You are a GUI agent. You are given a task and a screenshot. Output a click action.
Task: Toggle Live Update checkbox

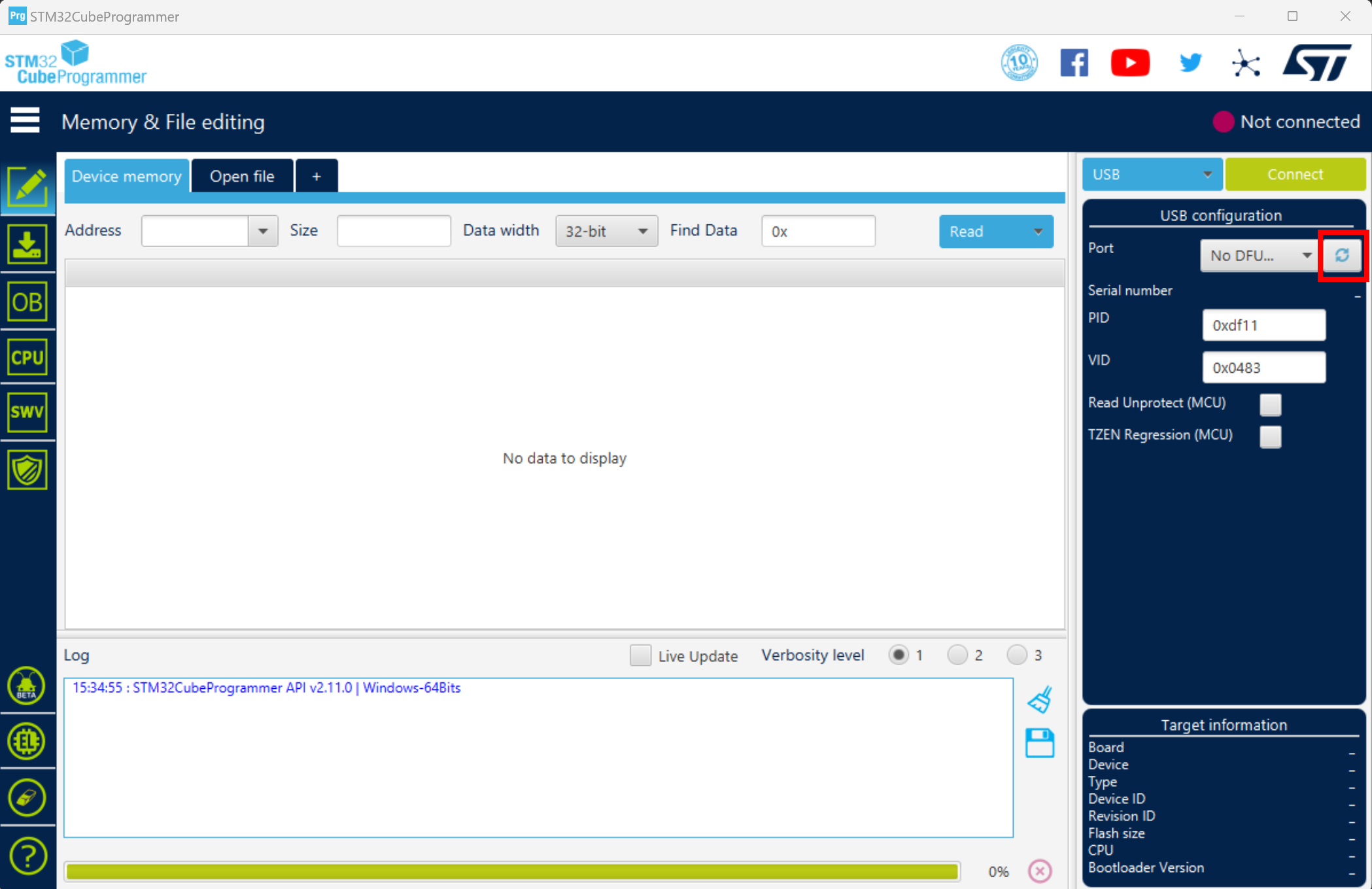(x=638, y=654)
